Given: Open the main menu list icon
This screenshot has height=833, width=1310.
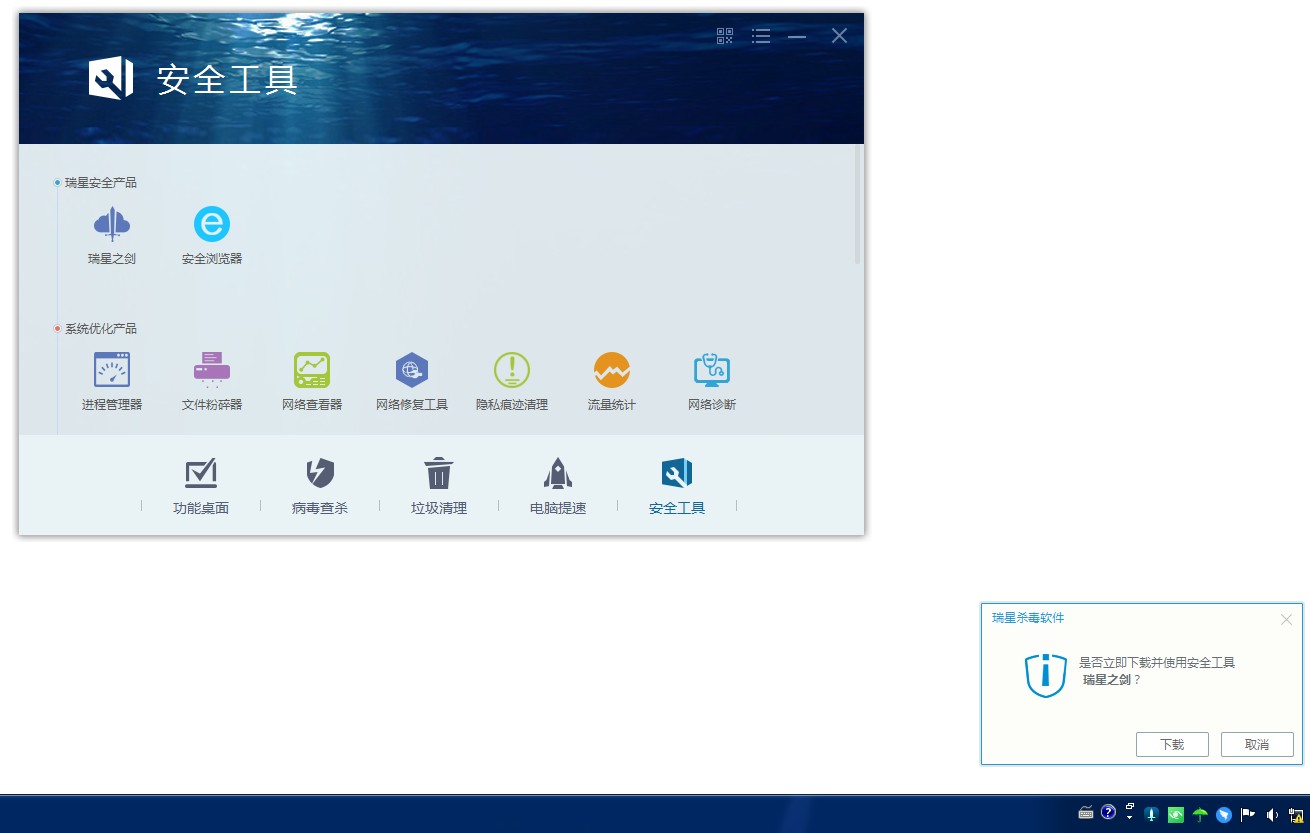Looking at the screenshot, I should tap(761, 36).
